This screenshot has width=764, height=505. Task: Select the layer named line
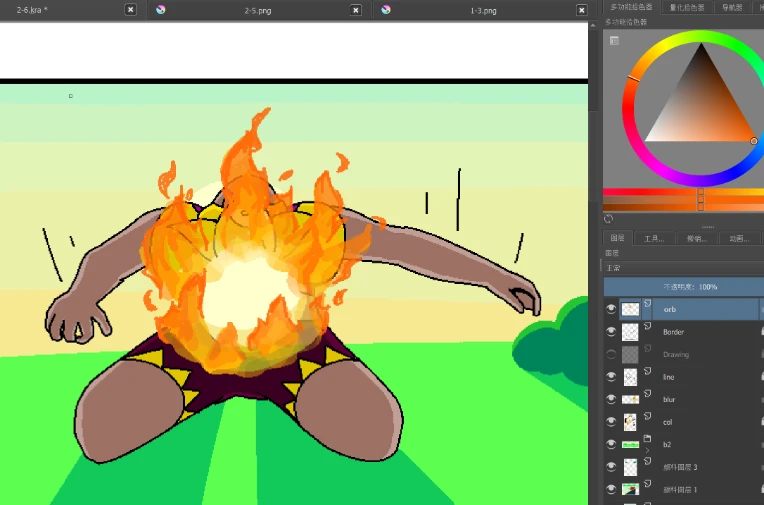point(668,377)
